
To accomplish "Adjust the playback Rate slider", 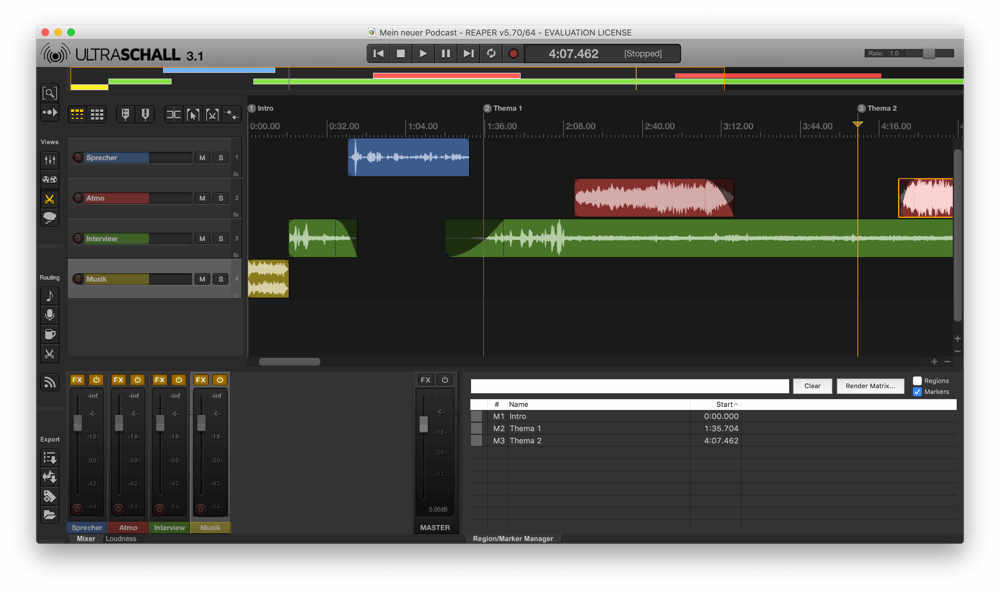I will point(929,54).
